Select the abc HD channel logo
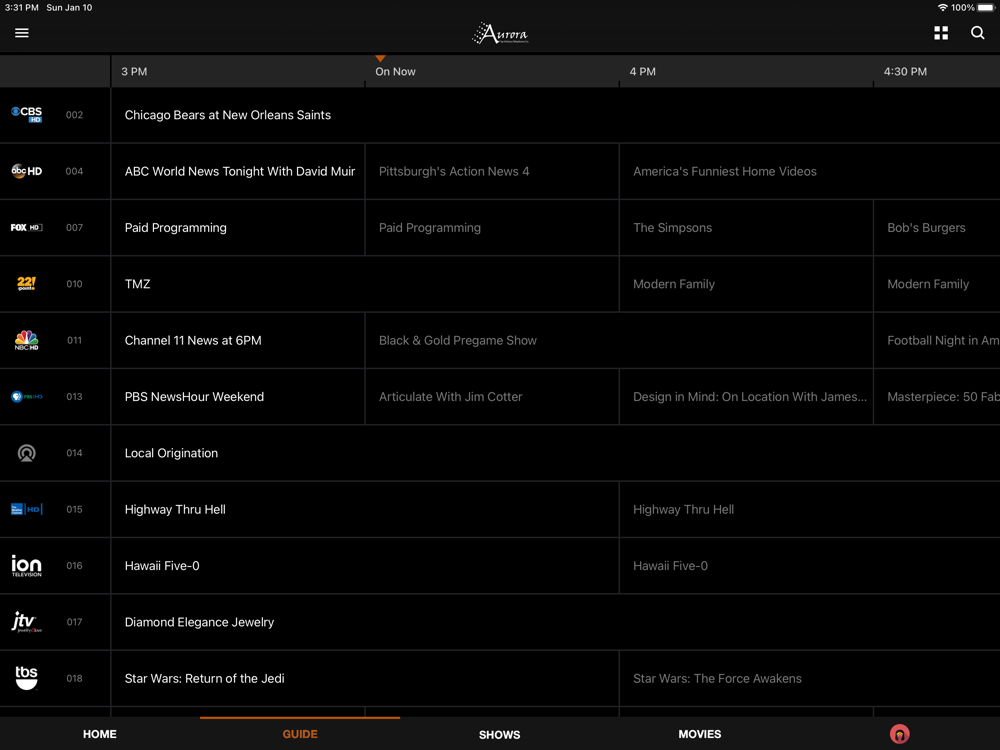This screenshot has height=750, width=1000. coord(27,171)
